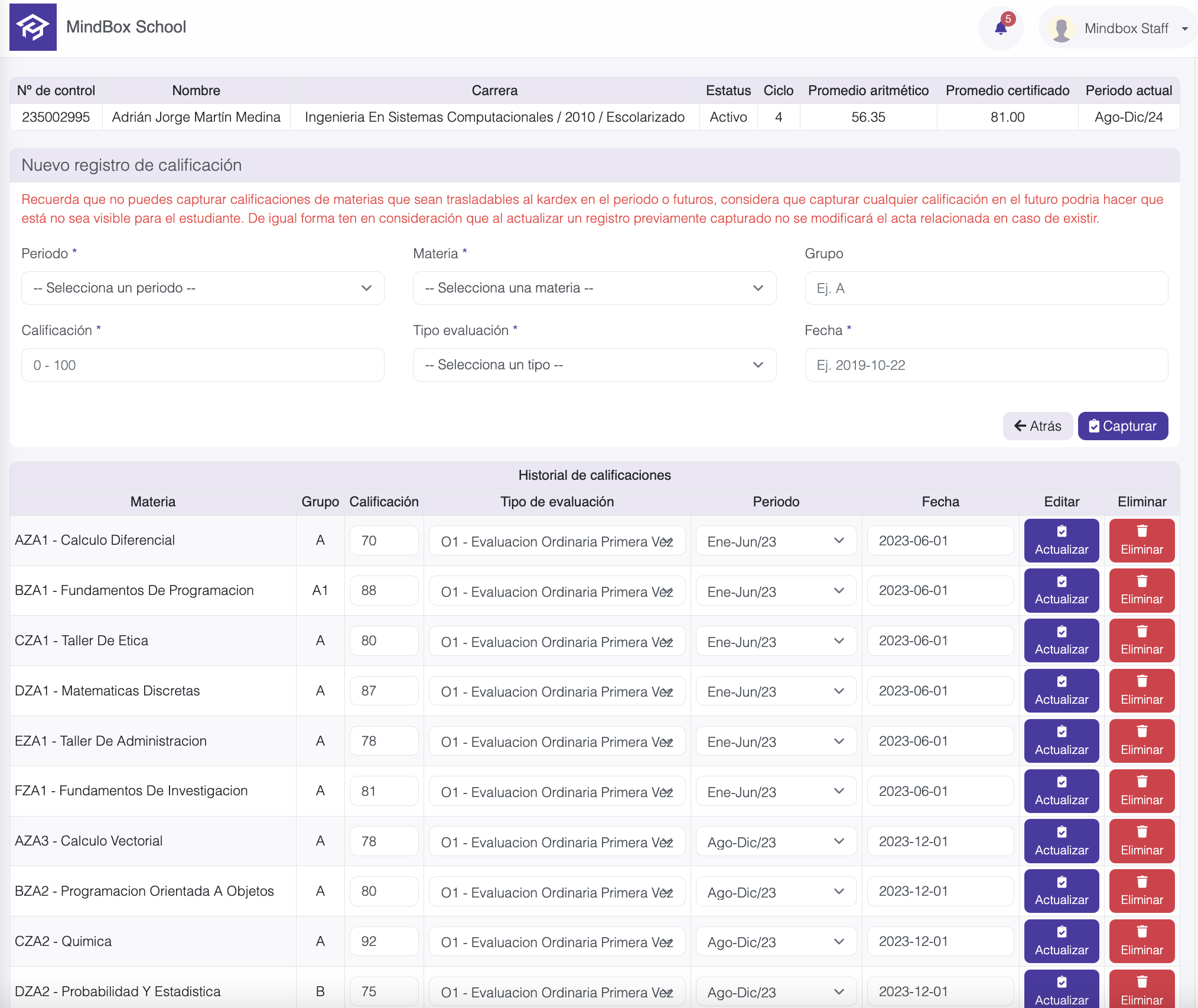Click the Fecha date input field

point(985,365)
